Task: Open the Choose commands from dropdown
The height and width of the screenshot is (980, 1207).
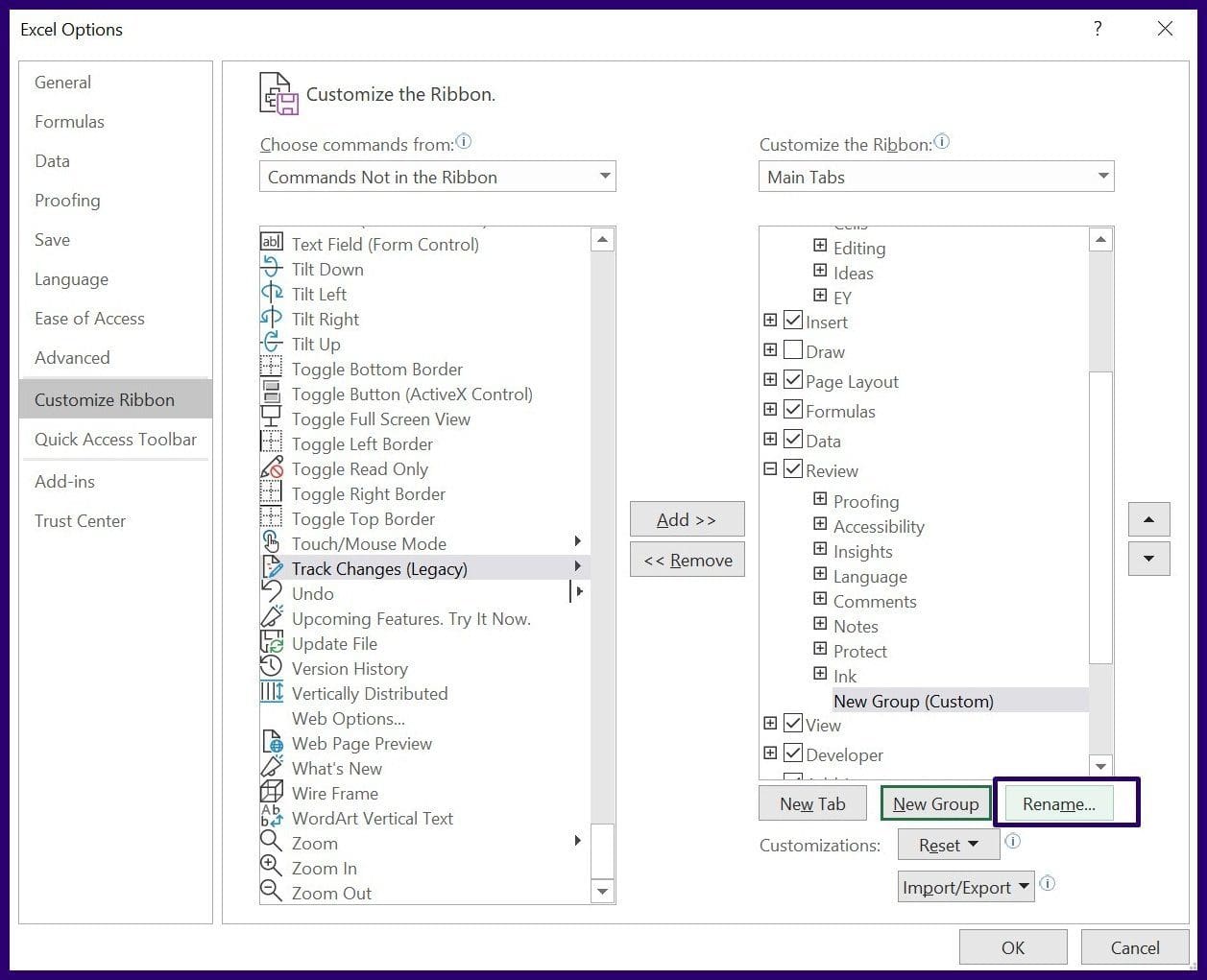Action: 437,177
